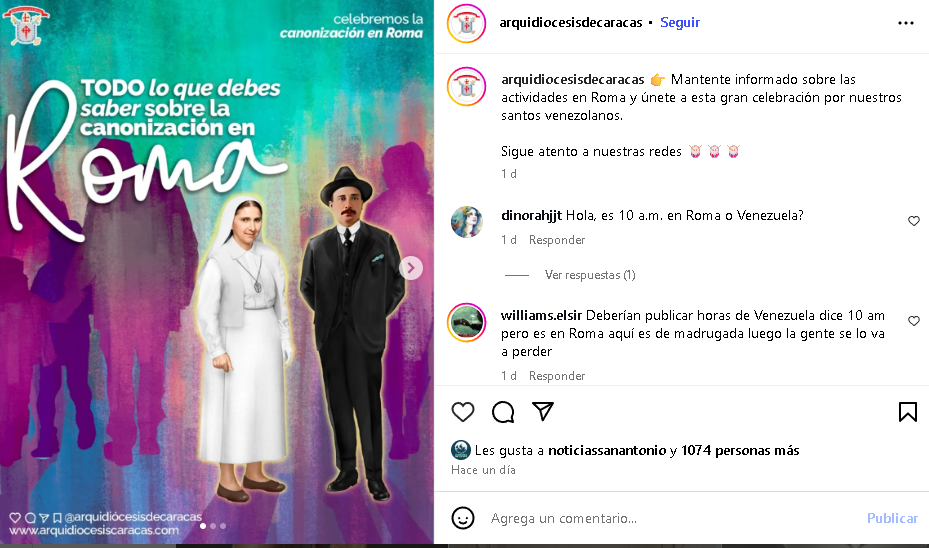Click Publicar to post comment

pyautogui.click(x=892, y=518)
